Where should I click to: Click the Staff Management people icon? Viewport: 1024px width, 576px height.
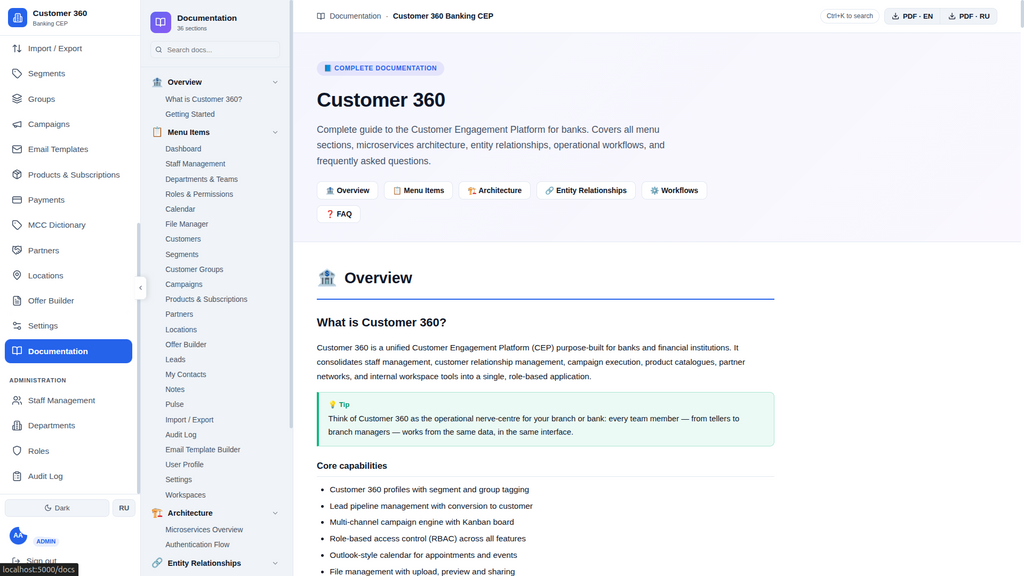coord(17,400)
